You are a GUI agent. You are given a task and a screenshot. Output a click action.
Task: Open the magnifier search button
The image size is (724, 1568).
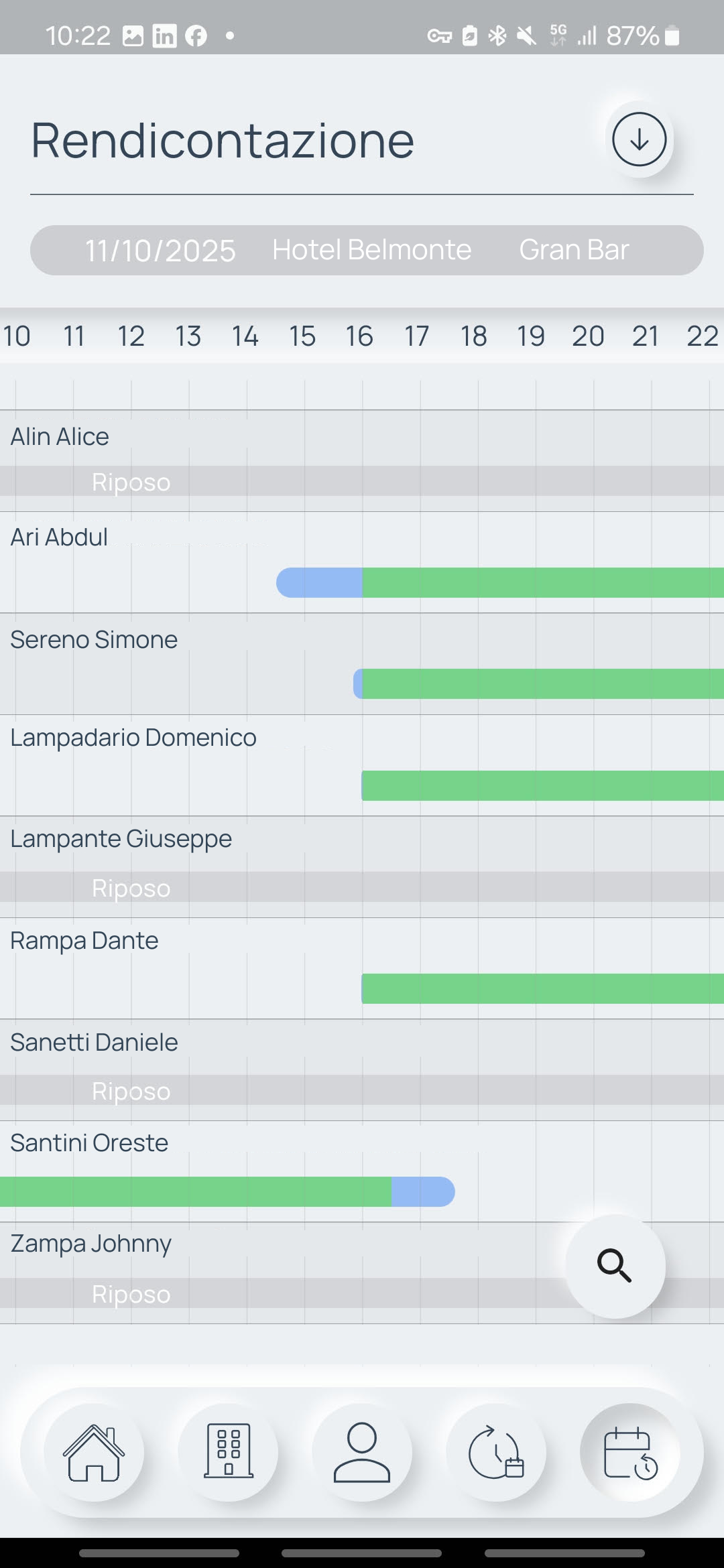615,1266
